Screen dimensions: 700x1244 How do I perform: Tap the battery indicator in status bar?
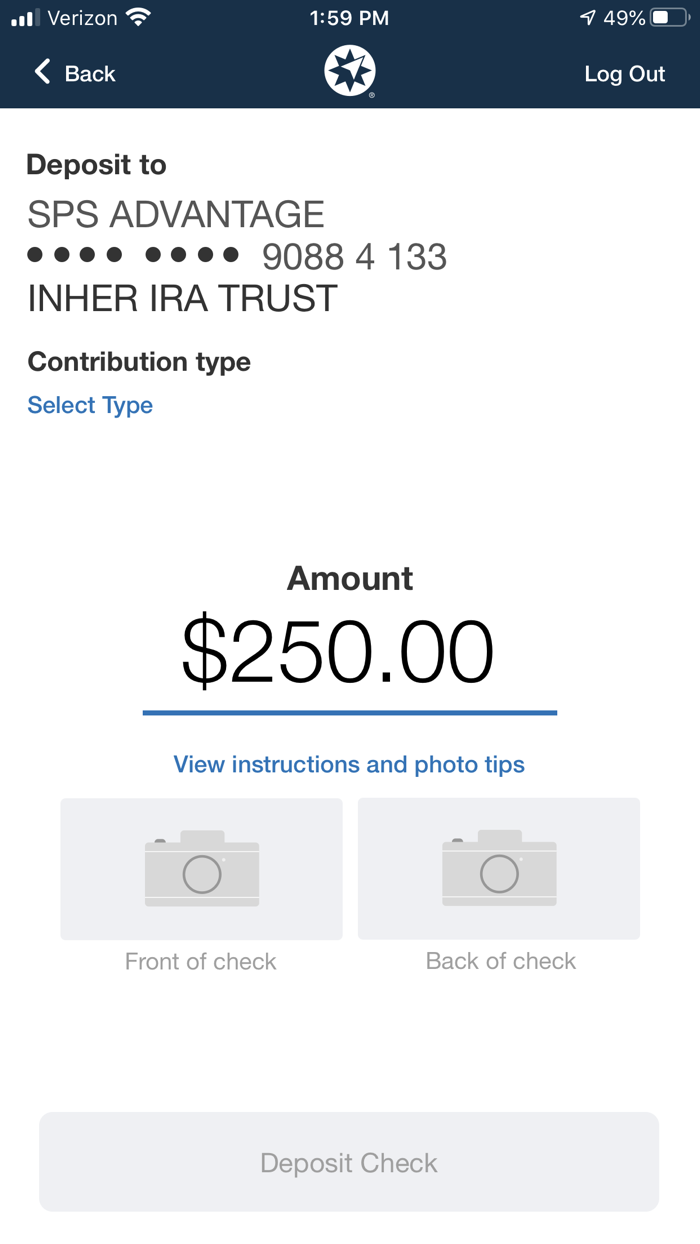coord(669,16)
